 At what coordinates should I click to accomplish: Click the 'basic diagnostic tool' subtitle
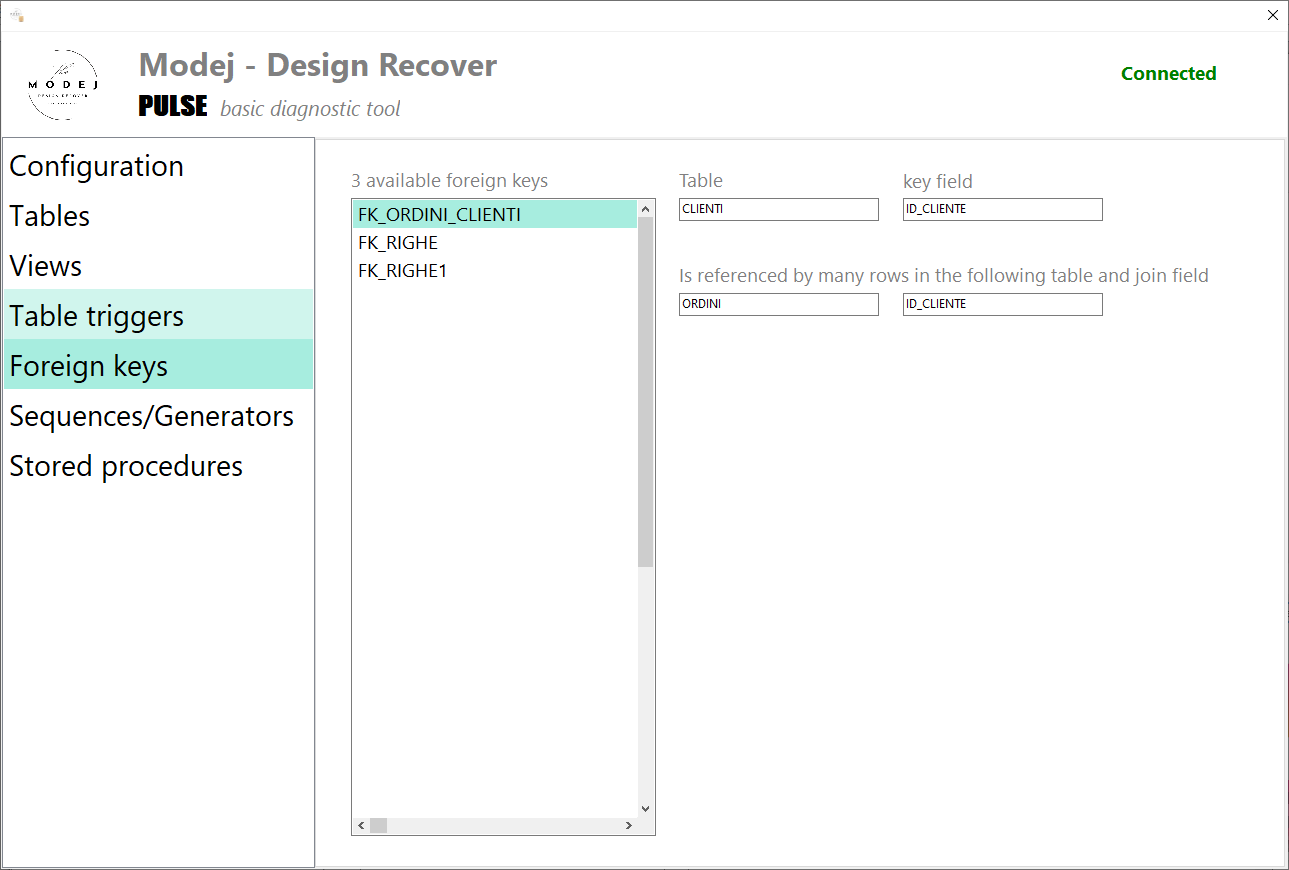click(310, 108)
